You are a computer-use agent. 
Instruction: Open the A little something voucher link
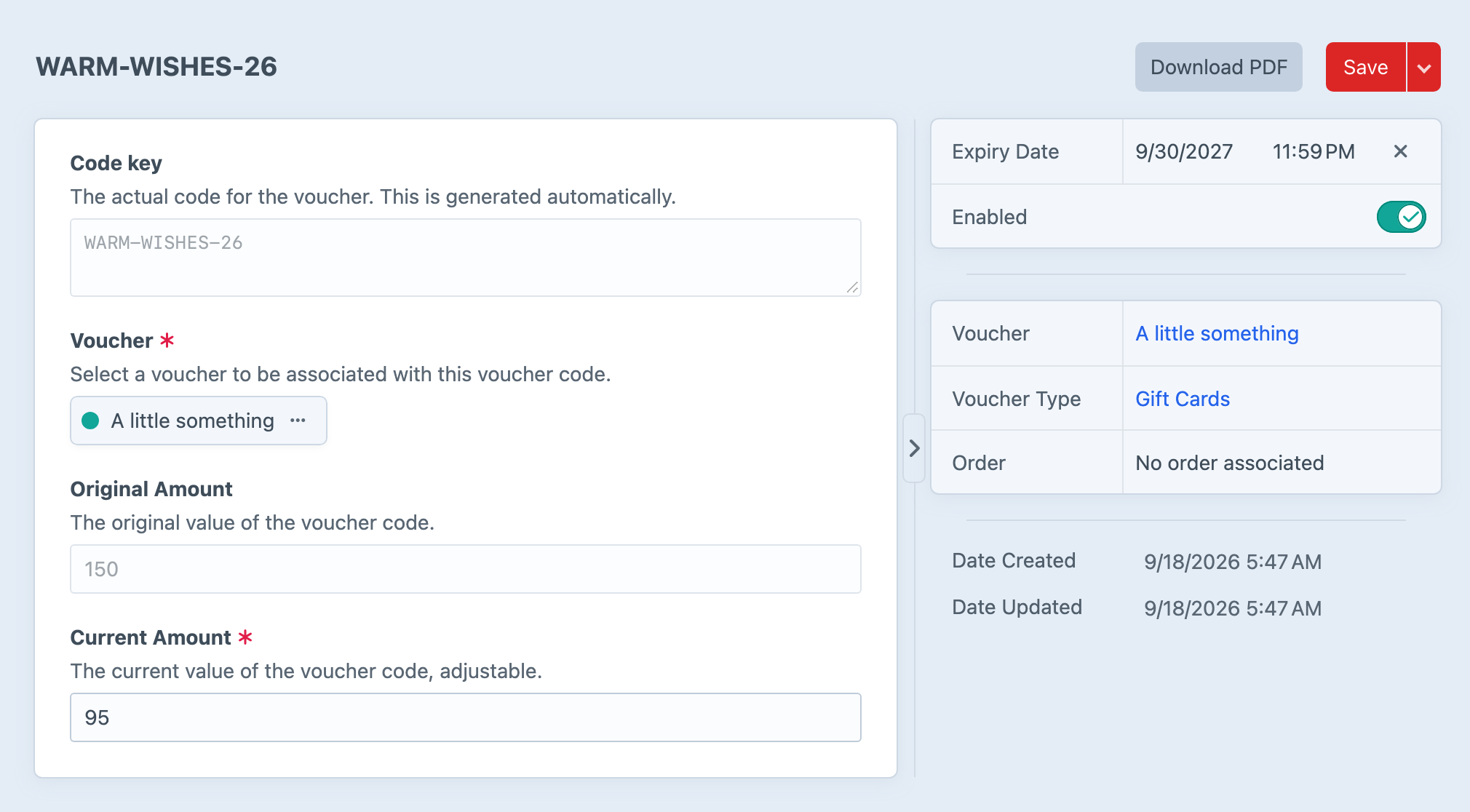pyautogui.click(x=1217, y=333)
